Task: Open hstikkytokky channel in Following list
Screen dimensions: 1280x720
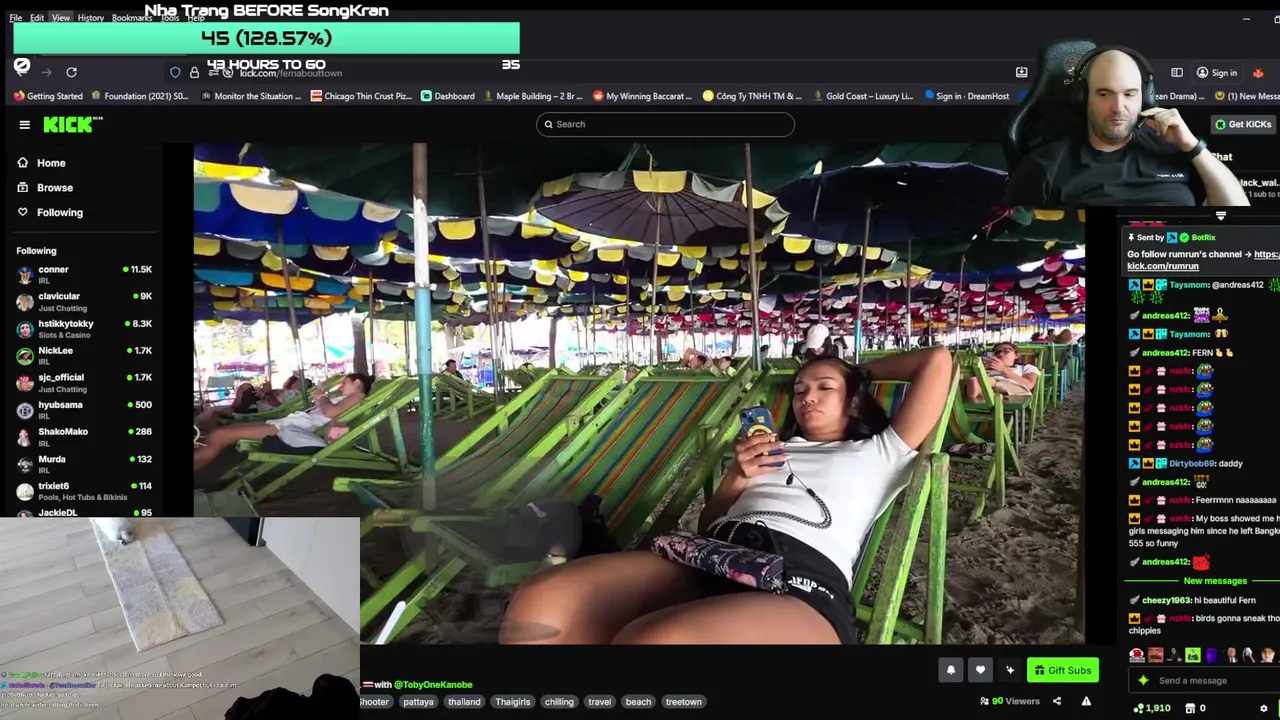Action: point(84,328)
